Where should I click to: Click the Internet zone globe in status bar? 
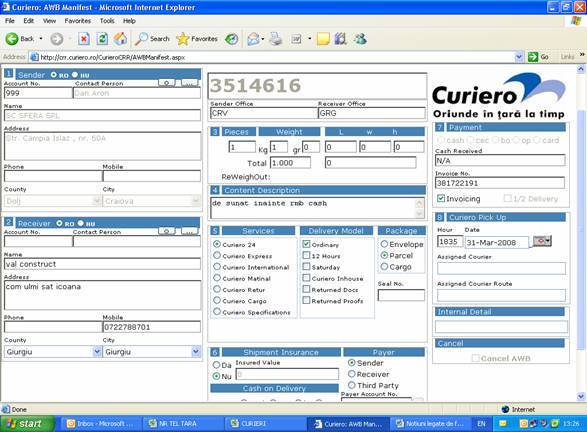tap(505, 409)
